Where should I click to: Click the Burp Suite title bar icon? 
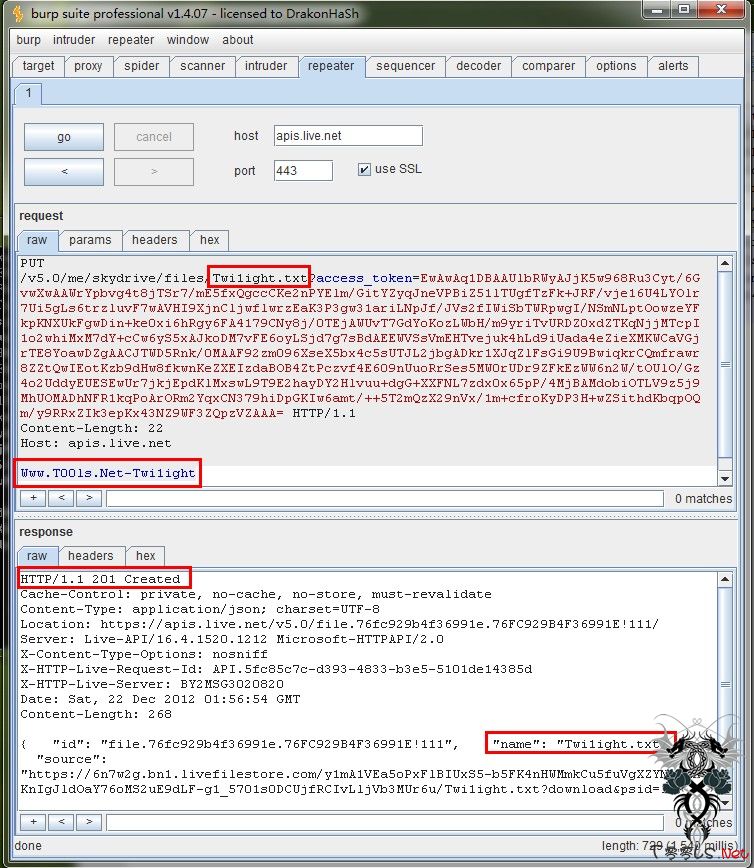point(18,13)
